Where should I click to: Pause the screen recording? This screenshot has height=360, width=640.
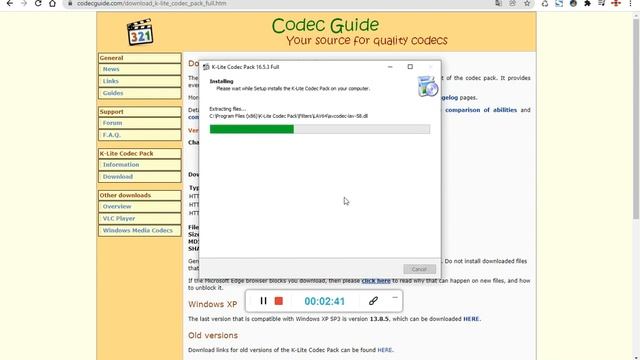(263, 301)
